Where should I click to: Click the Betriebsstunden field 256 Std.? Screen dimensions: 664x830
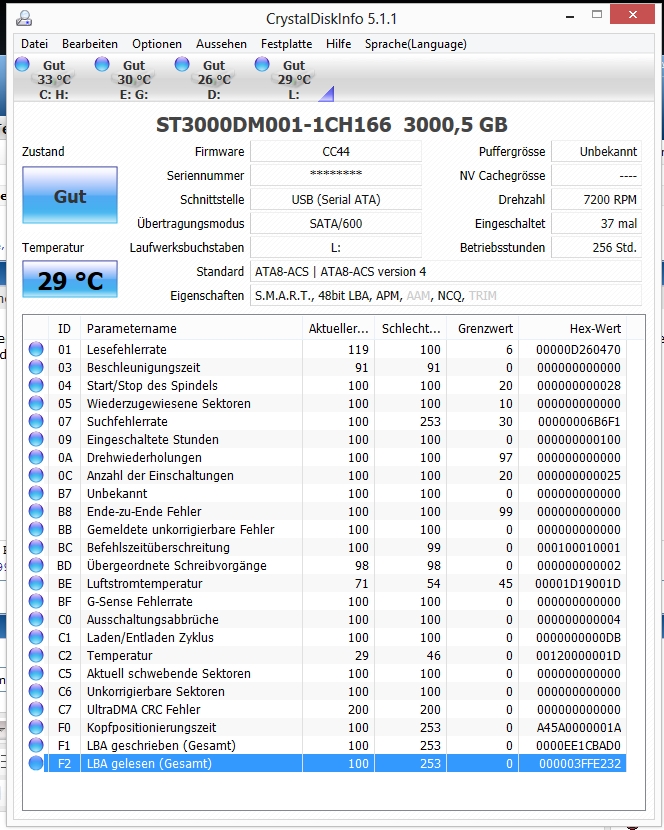[x=596, y=247]
